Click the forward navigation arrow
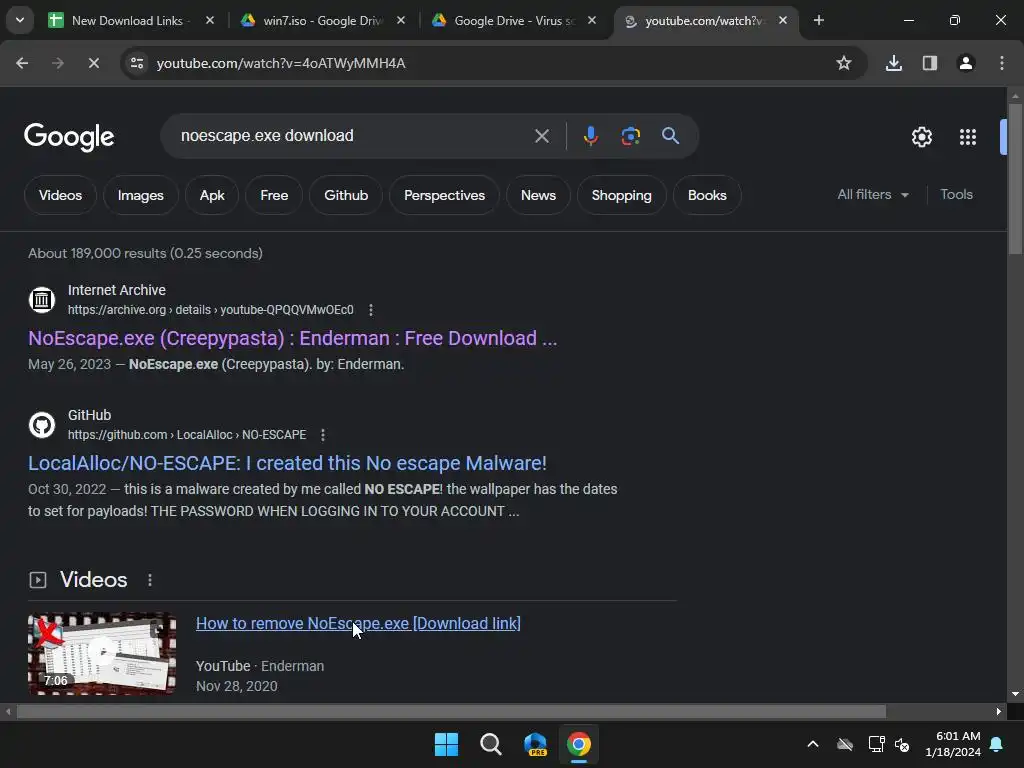The image size is (1024, 768). (x=58, y=63)
